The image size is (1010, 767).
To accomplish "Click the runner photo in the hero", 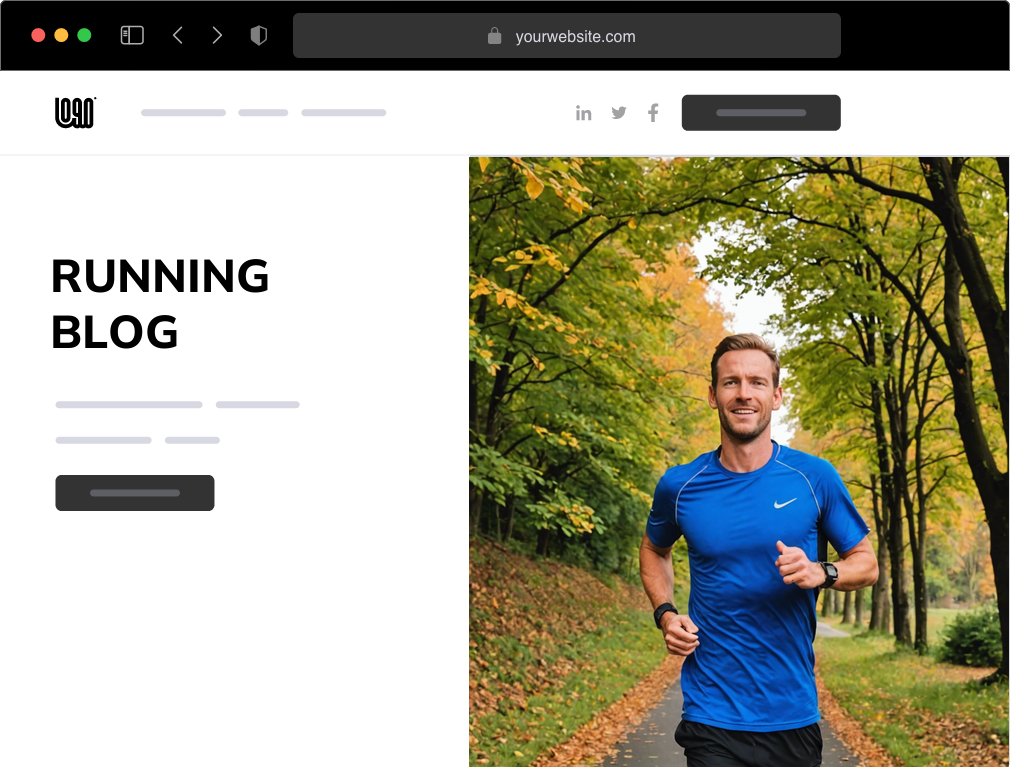I will 739,462.
